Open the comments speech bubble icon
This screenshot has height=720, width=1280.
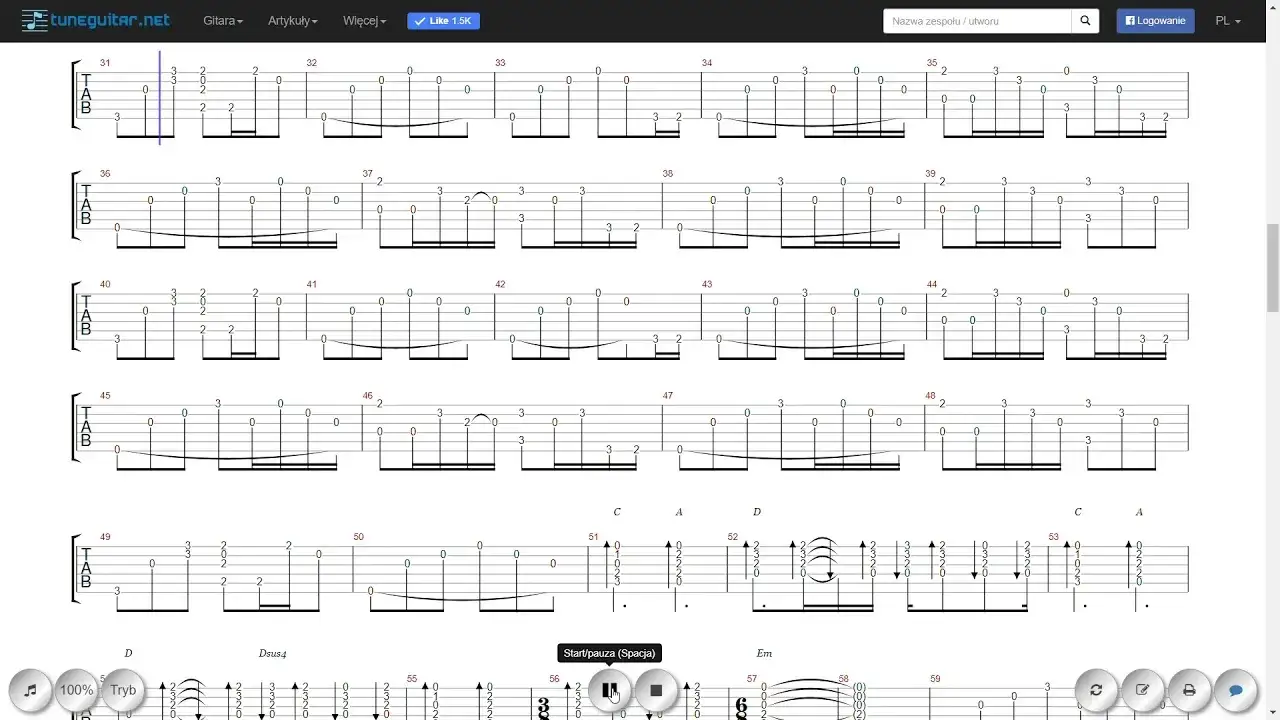1235,690
